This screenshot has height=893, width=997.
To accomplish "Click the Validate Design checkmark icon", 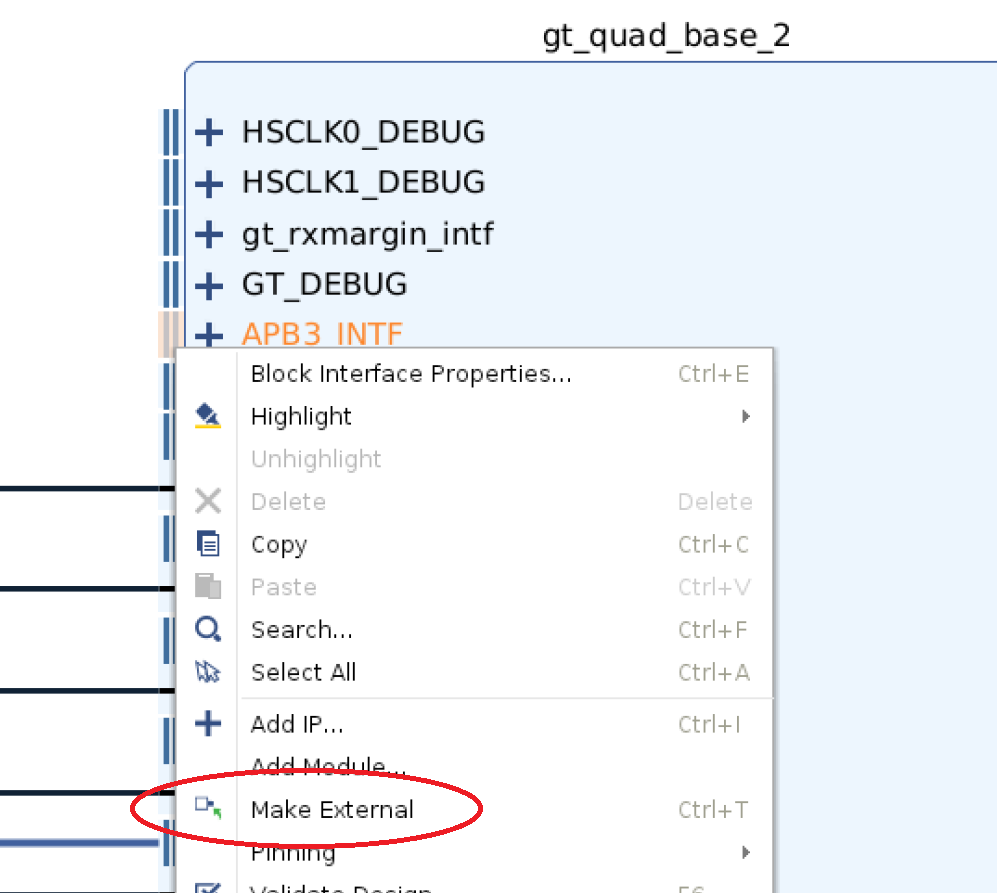I will pos(207,887).
